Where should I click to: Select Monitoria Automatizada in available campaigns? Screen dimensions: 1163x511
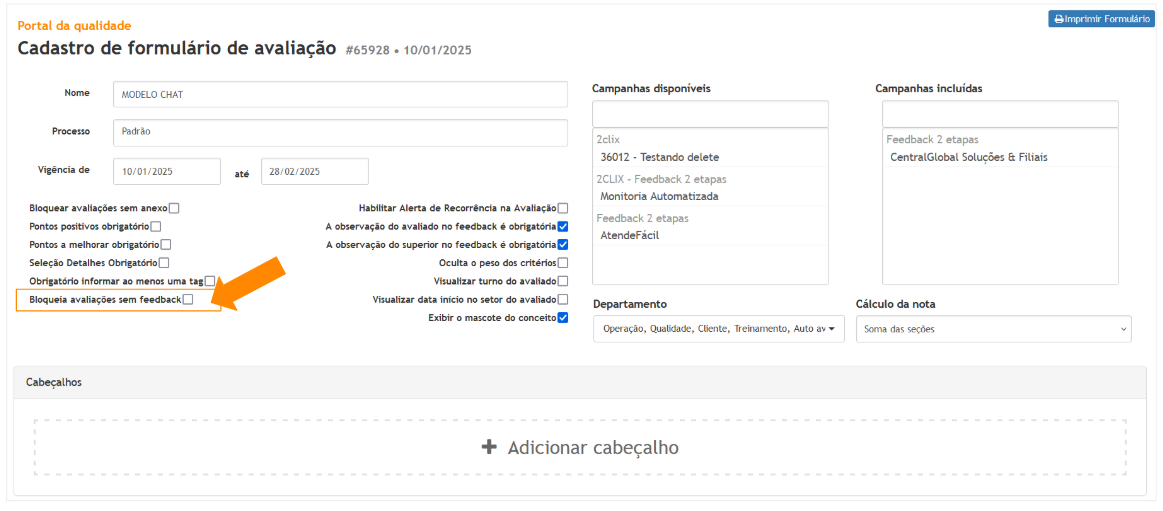[x=659, y=196]
